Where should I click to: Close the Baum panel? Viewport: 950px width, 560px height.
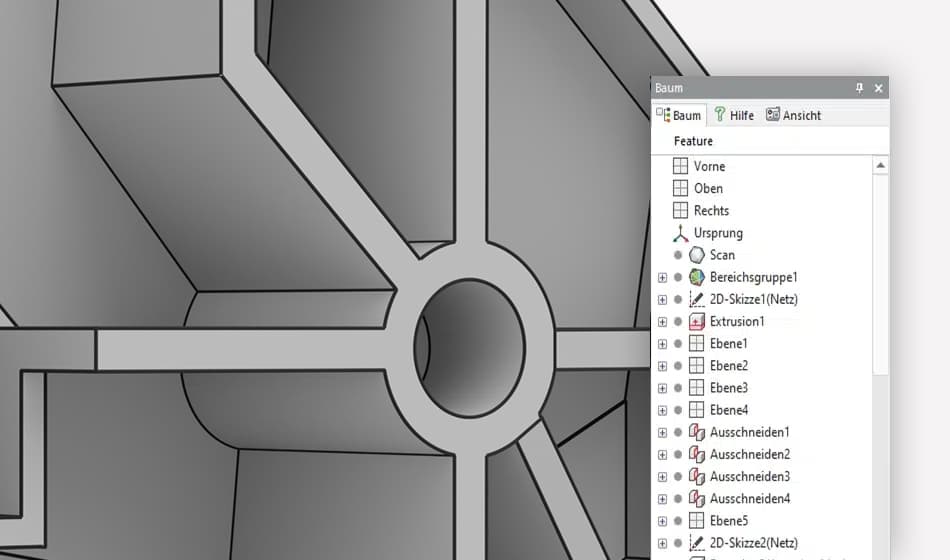click(x=879, y=88)
